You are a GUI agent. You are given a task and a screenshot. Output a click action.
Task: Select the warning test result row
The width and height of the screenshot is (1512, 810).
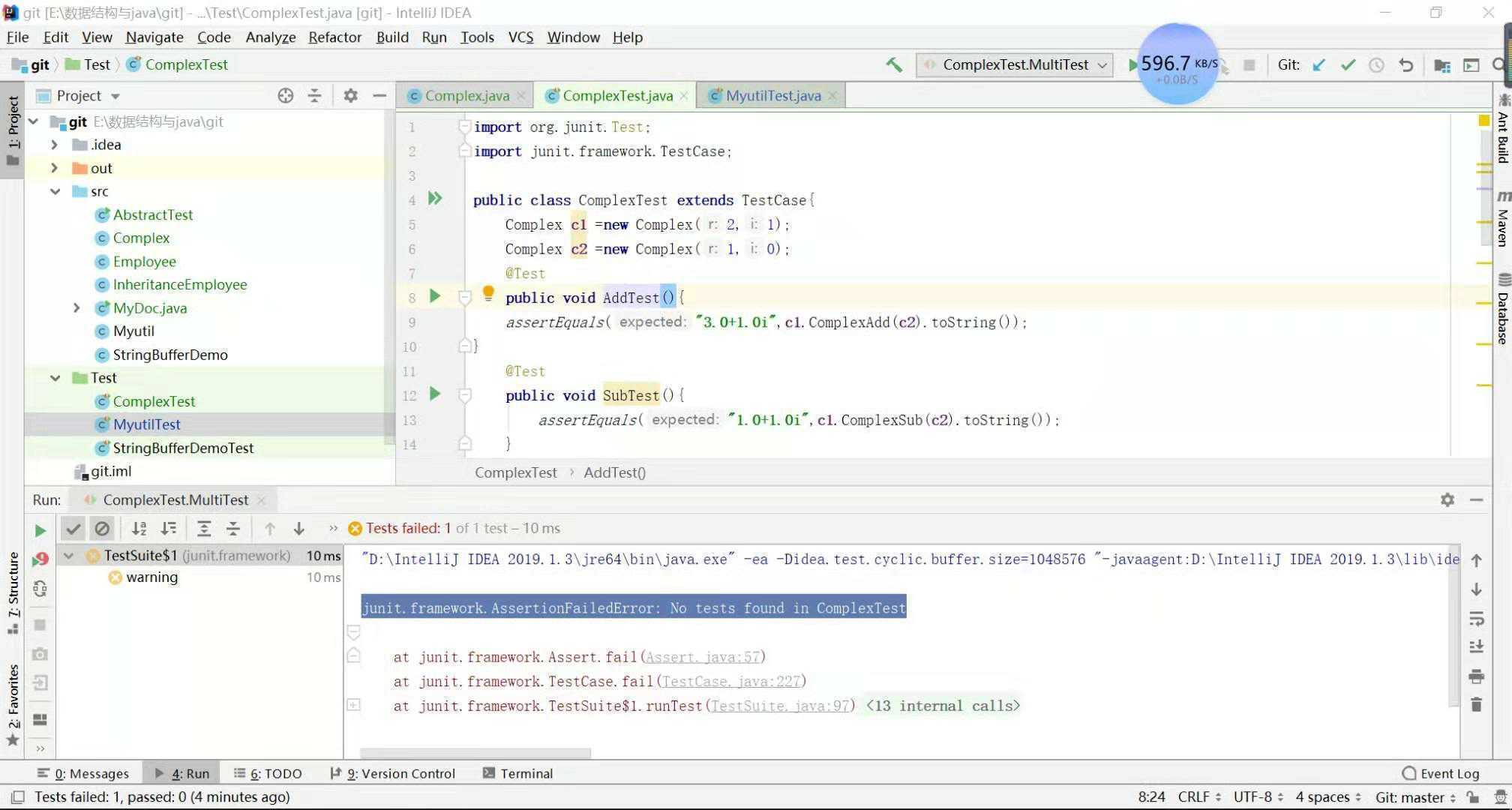tap(199, 577)
